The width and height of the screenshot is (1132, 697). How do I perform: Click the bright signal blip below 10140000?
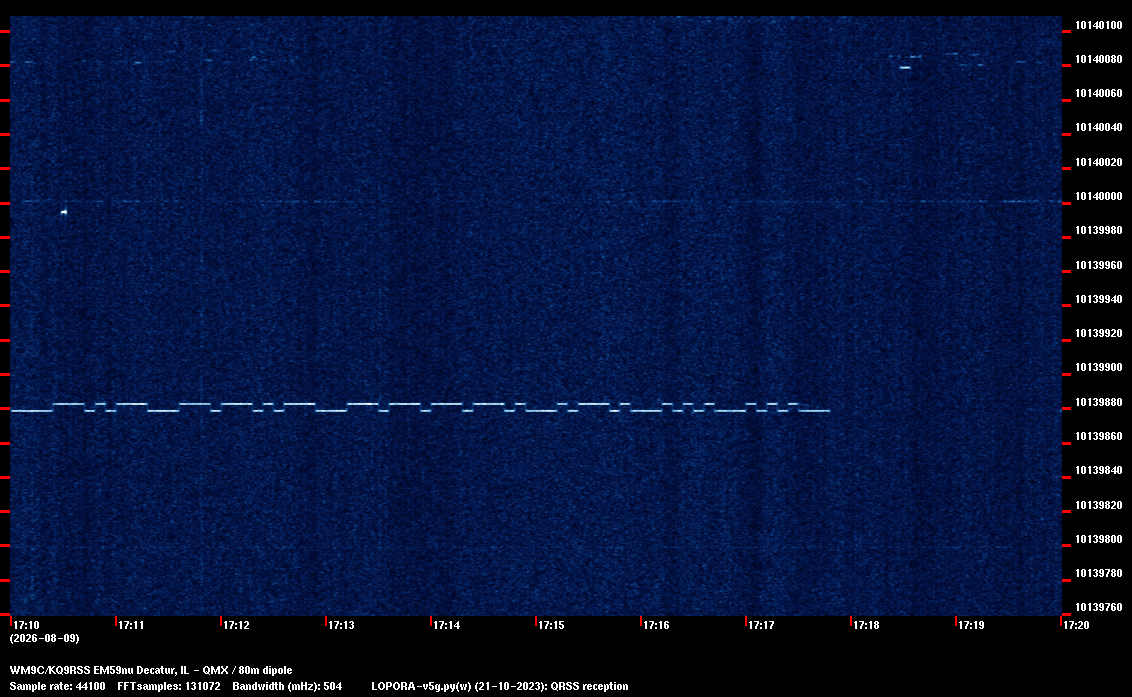point(64,212)
